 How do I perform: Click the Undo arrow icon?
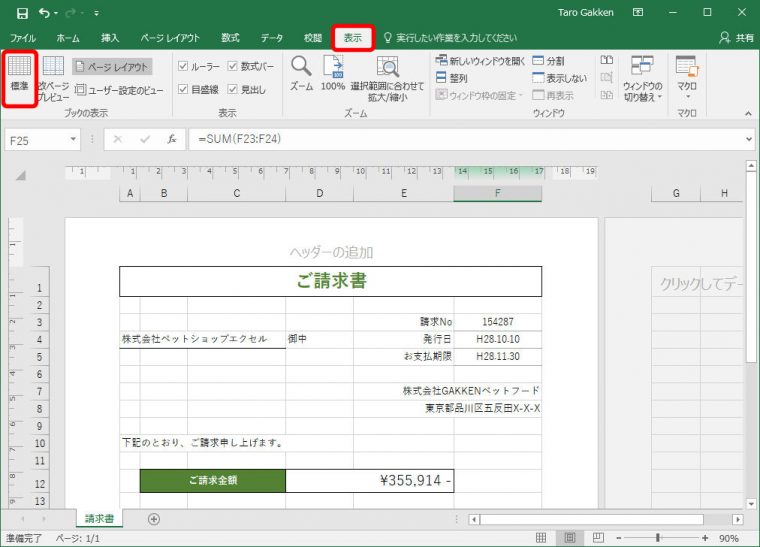click(x=44, y=13)
